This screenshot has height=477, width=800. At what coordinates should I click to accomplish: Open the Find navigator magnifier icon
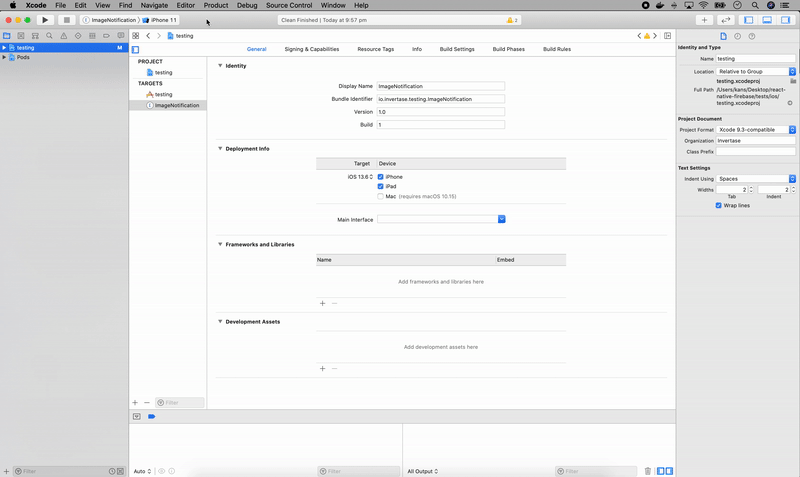click(x=49, y=36)
